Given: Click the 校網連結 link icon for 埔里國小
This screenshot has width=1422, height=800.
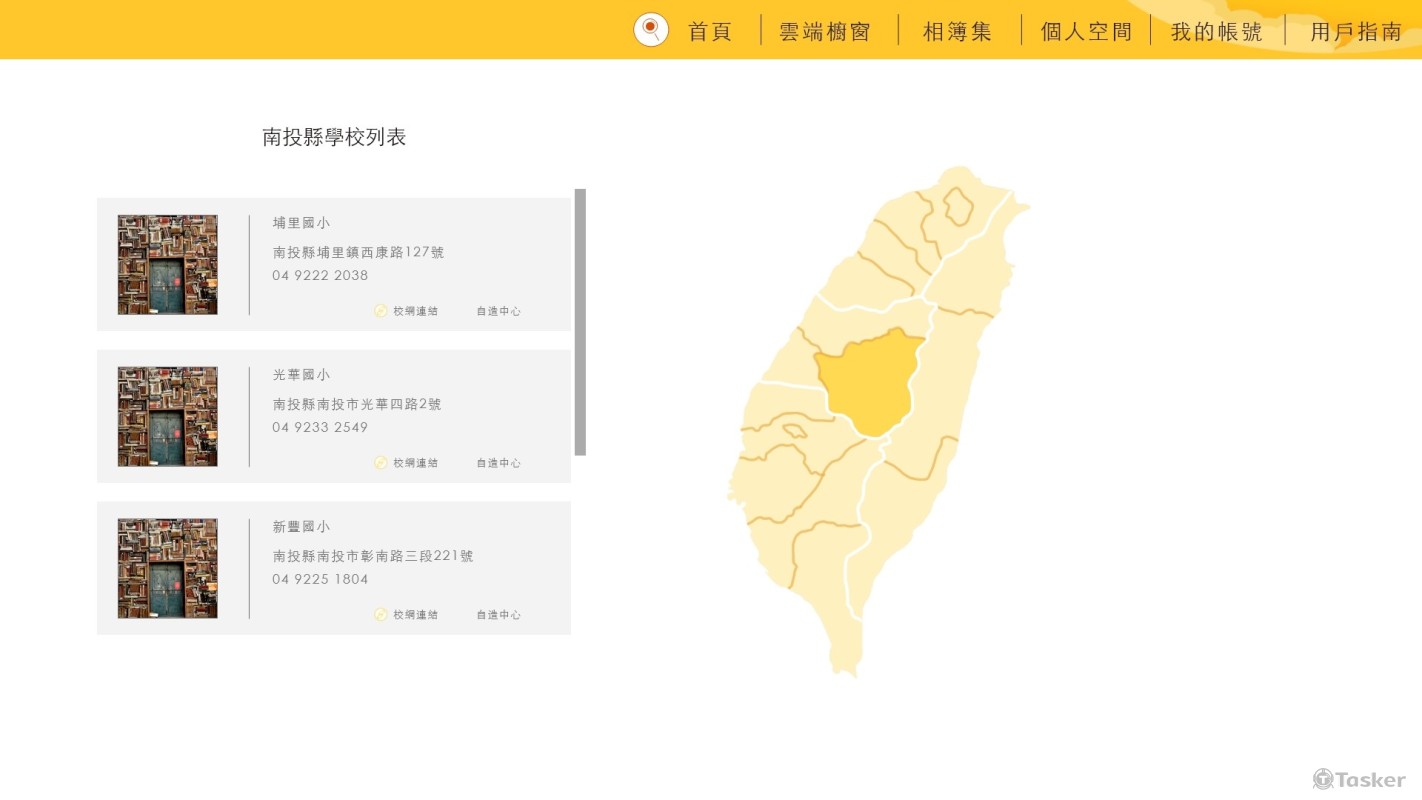Looking at the screenshot, I should click(x=381, y=311).
